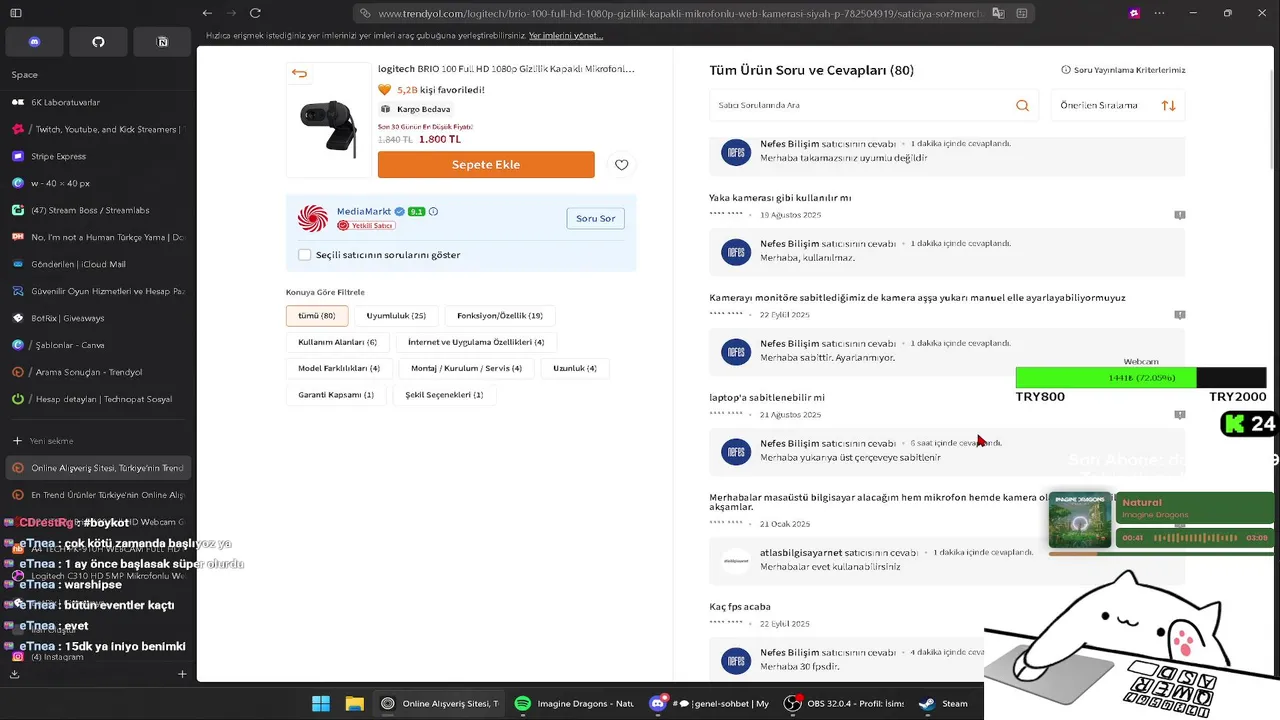The height and width of the screenshot is (720, 1280).
Task: Open 'Arama Sonuçları - Trendyol' tab
Action: (96, 372)
